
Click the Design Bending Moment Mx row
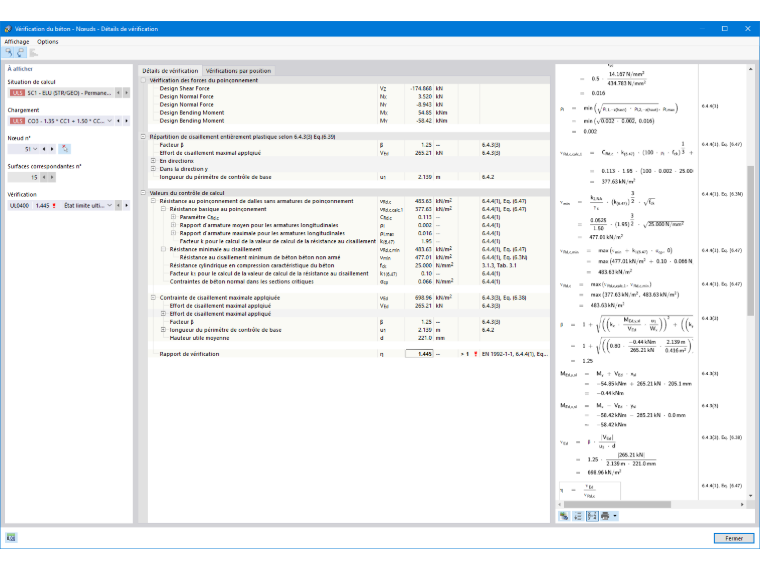pyautogui.click(x=349, y=112)
